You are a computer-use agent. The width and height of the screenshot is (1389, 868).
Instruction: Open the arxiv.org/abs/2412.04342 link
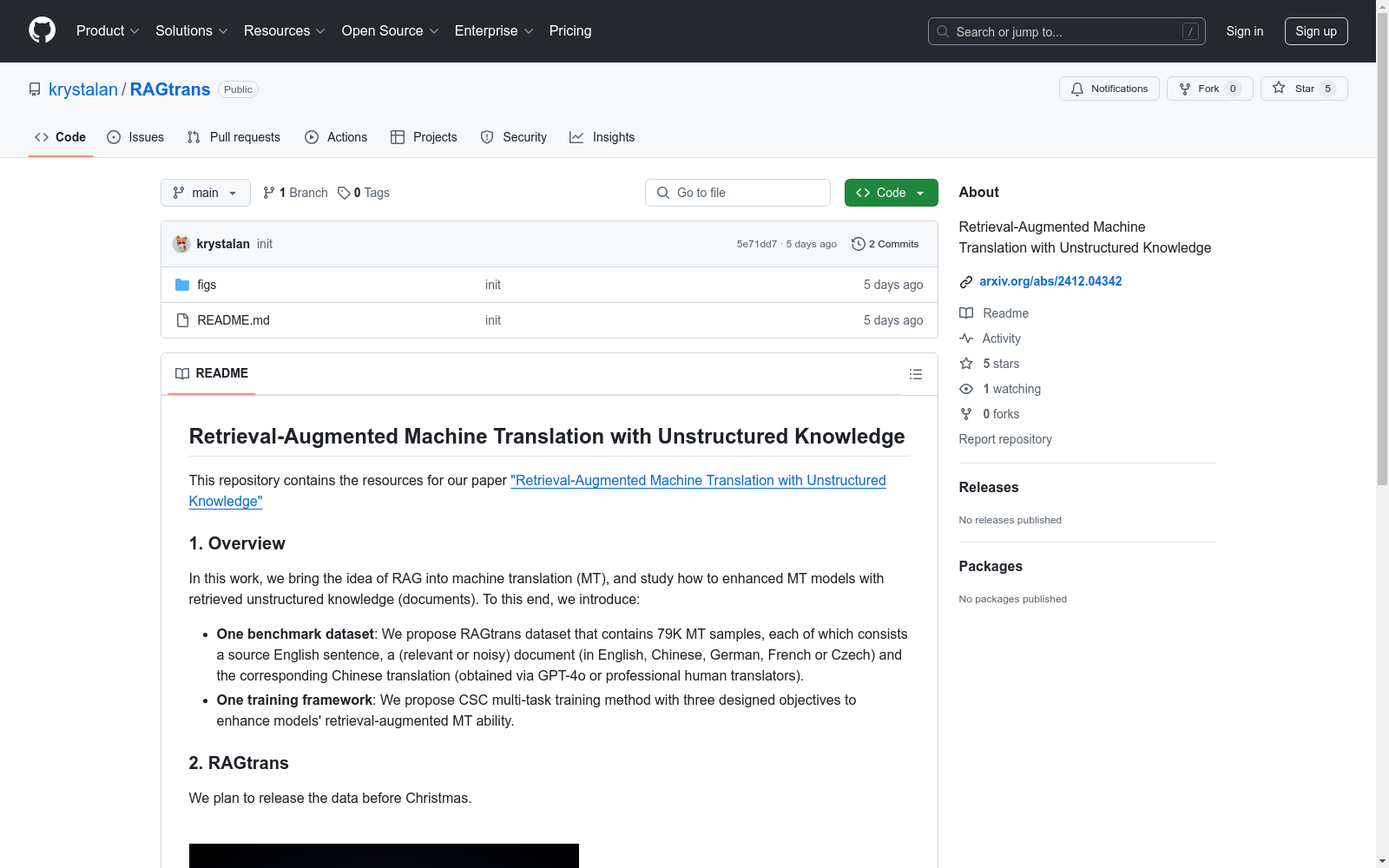pyautogui.click(x=1050, y=281)
